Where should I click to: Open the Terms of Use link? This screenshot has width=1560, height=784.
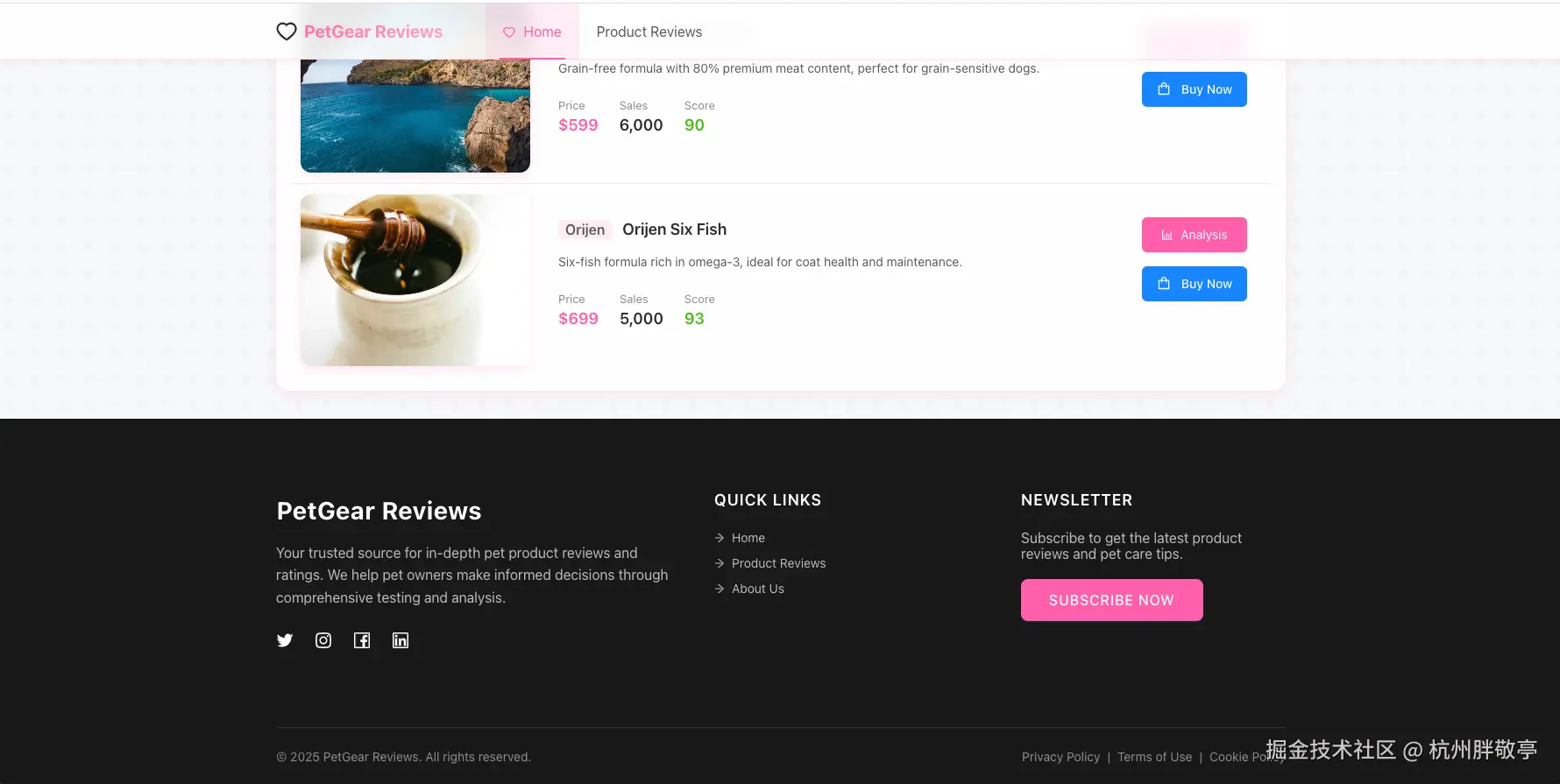click(x=1155, y=757)
